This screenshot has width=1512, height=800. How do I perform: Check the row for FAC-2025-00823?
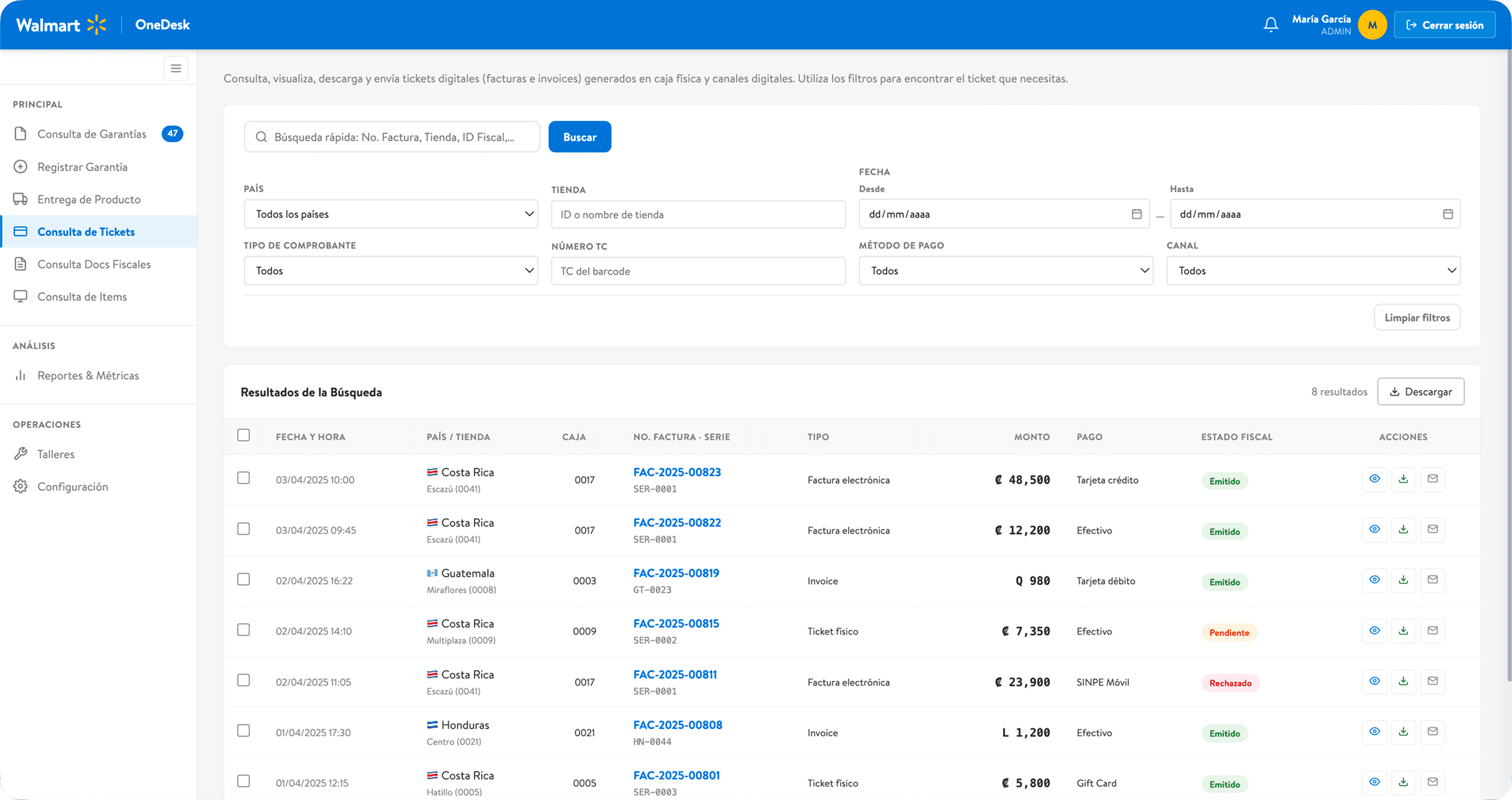coord(244,478)
